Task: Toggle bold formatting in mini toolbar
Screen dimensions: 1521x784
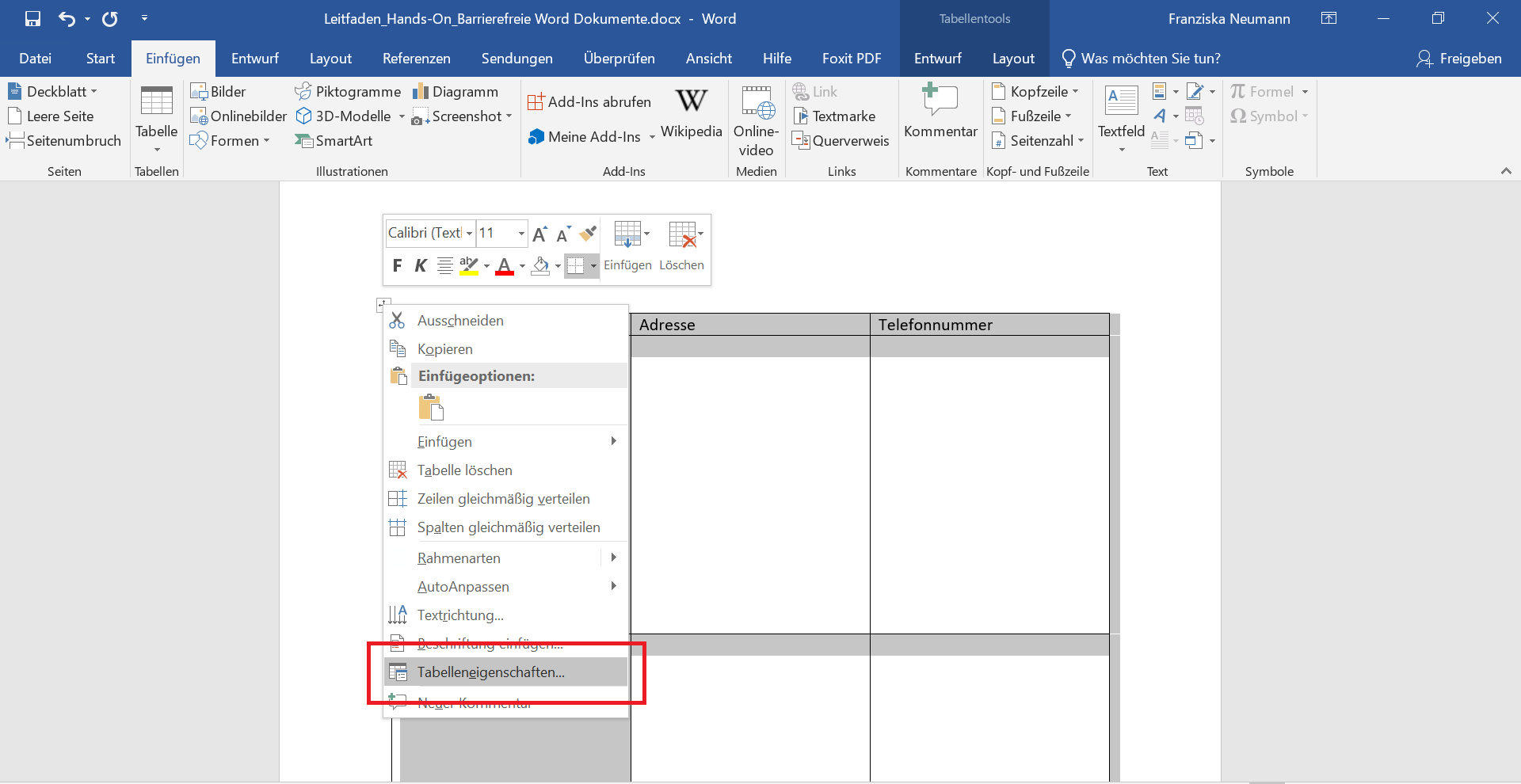Action: 397,265
